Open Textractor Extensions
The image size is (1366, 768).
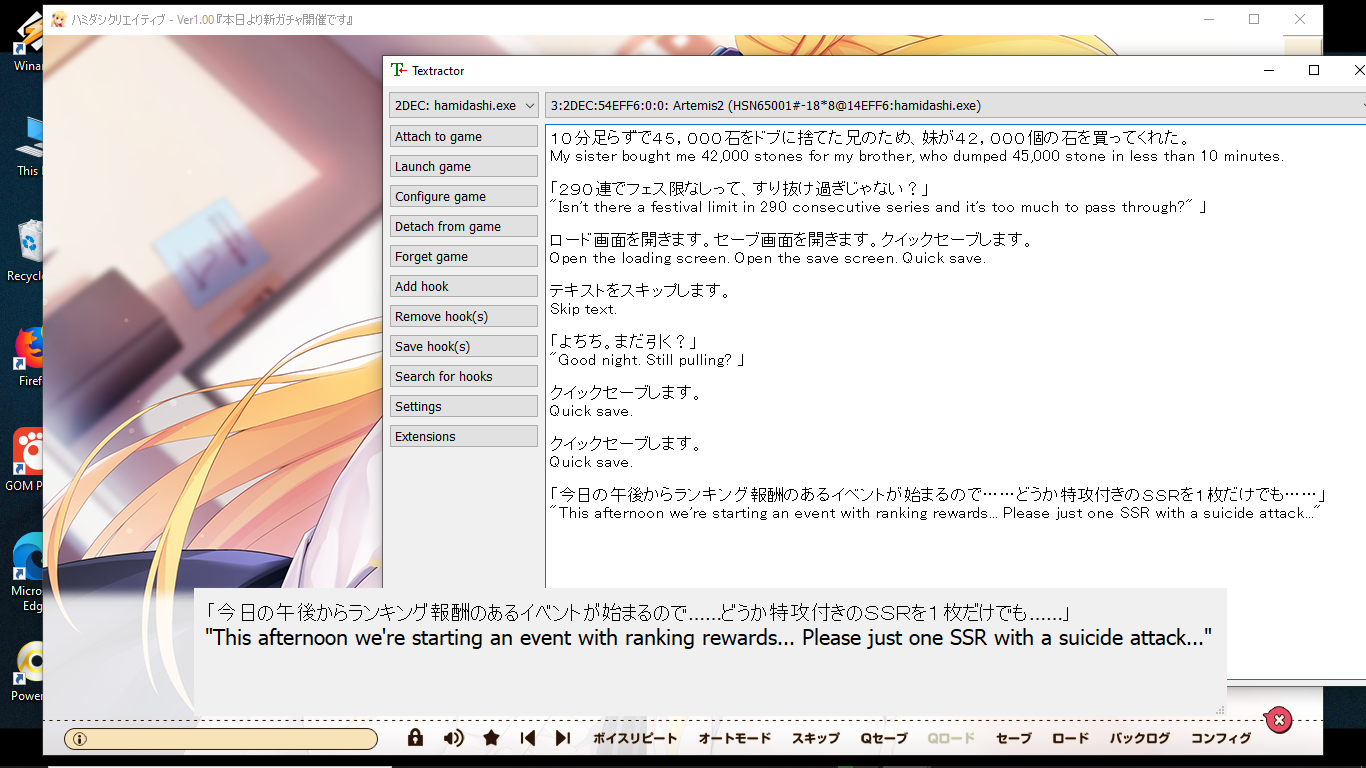pos(463,435)
